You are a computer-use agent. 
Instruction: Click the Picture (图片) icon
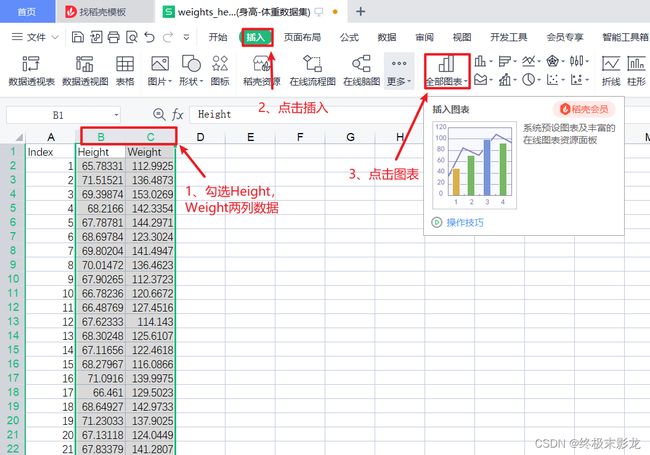[160, 64]
